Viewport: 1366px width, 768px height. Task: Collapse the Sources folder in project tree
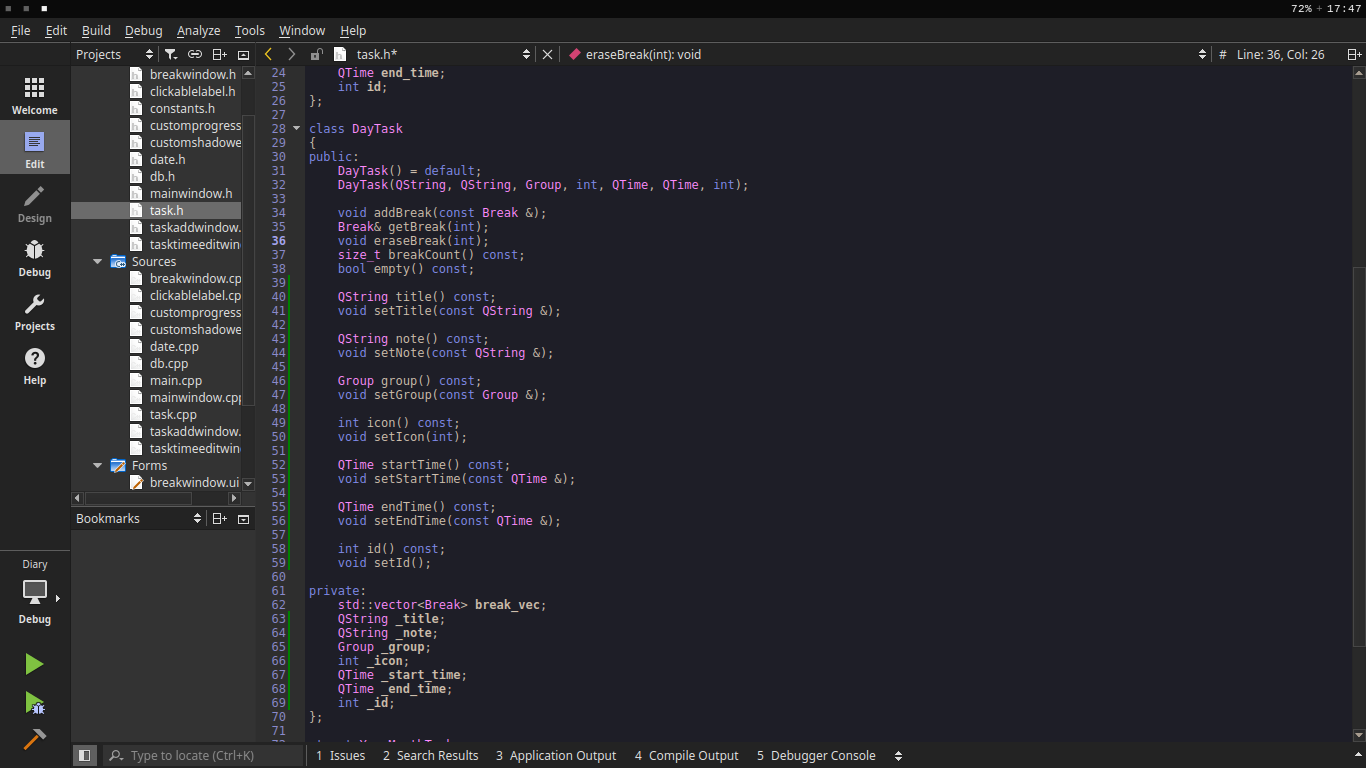click(x=98, y=262)
